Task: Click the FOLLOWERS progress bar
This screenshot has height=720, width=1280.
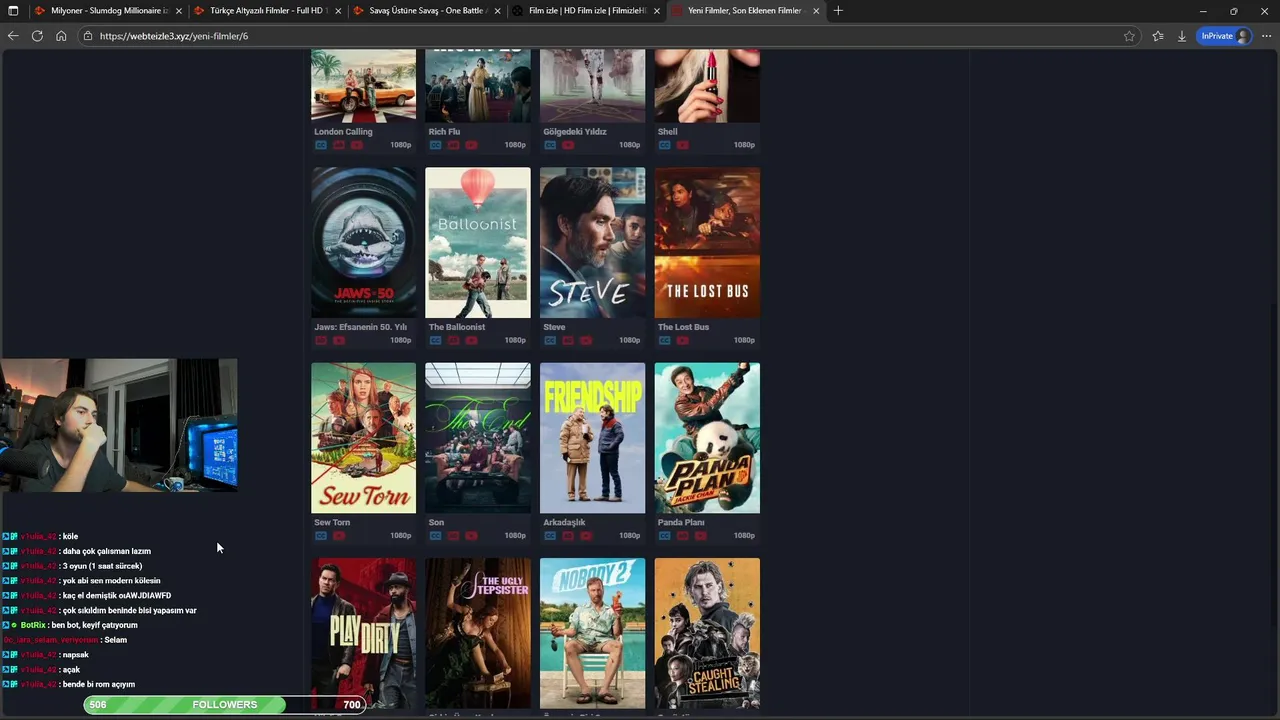Action: [224, 705]
